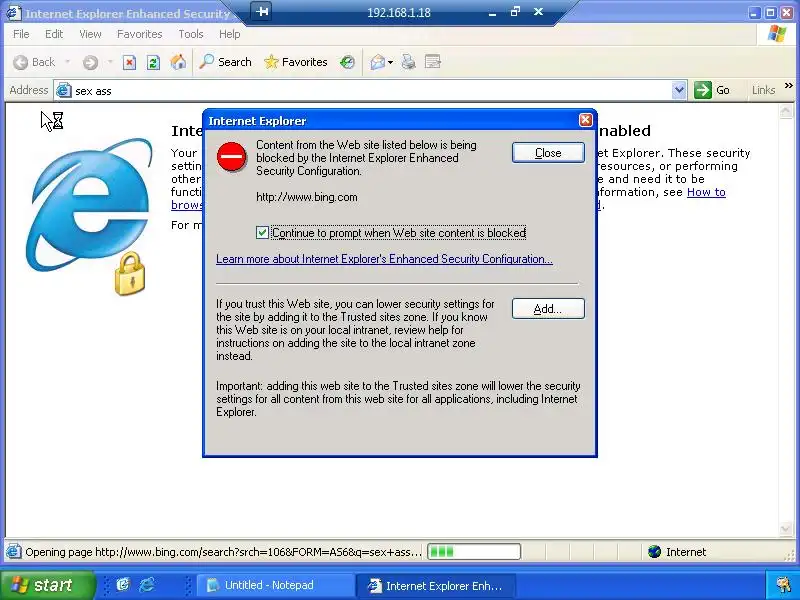Open the Favorites star button
Viewport: 800px width, 600px height.
pyautogui.click(x=295, y=62)
